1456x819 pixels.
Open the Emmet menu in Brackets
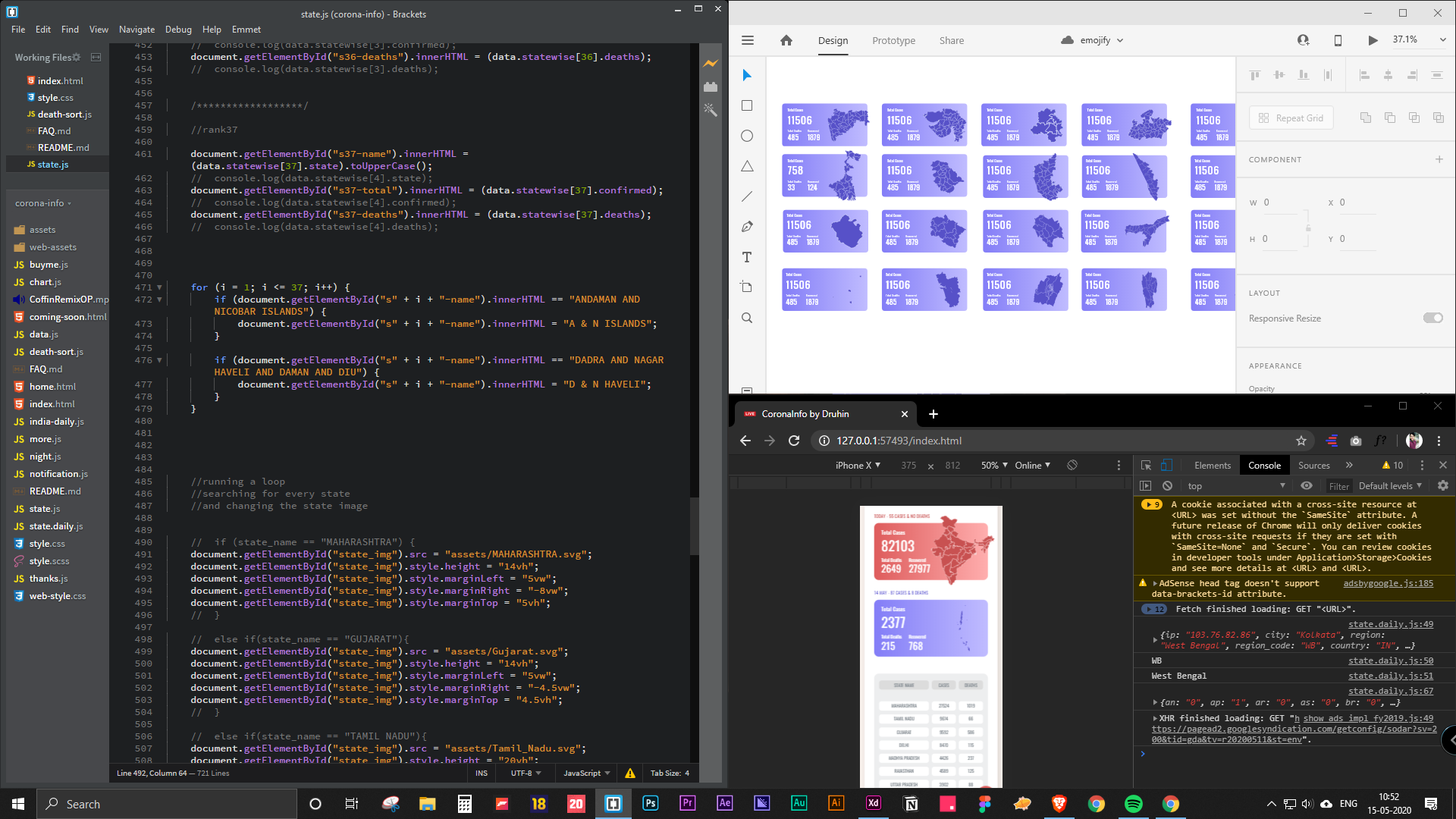tap(246, 30)
